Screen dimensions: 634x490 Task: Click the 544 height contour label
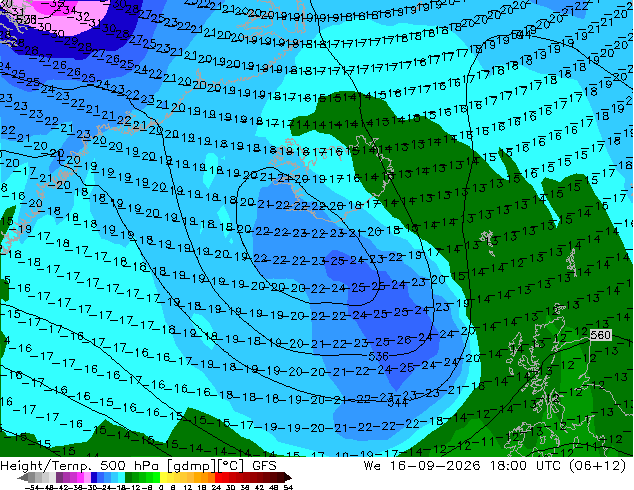(x=397, y=402)
